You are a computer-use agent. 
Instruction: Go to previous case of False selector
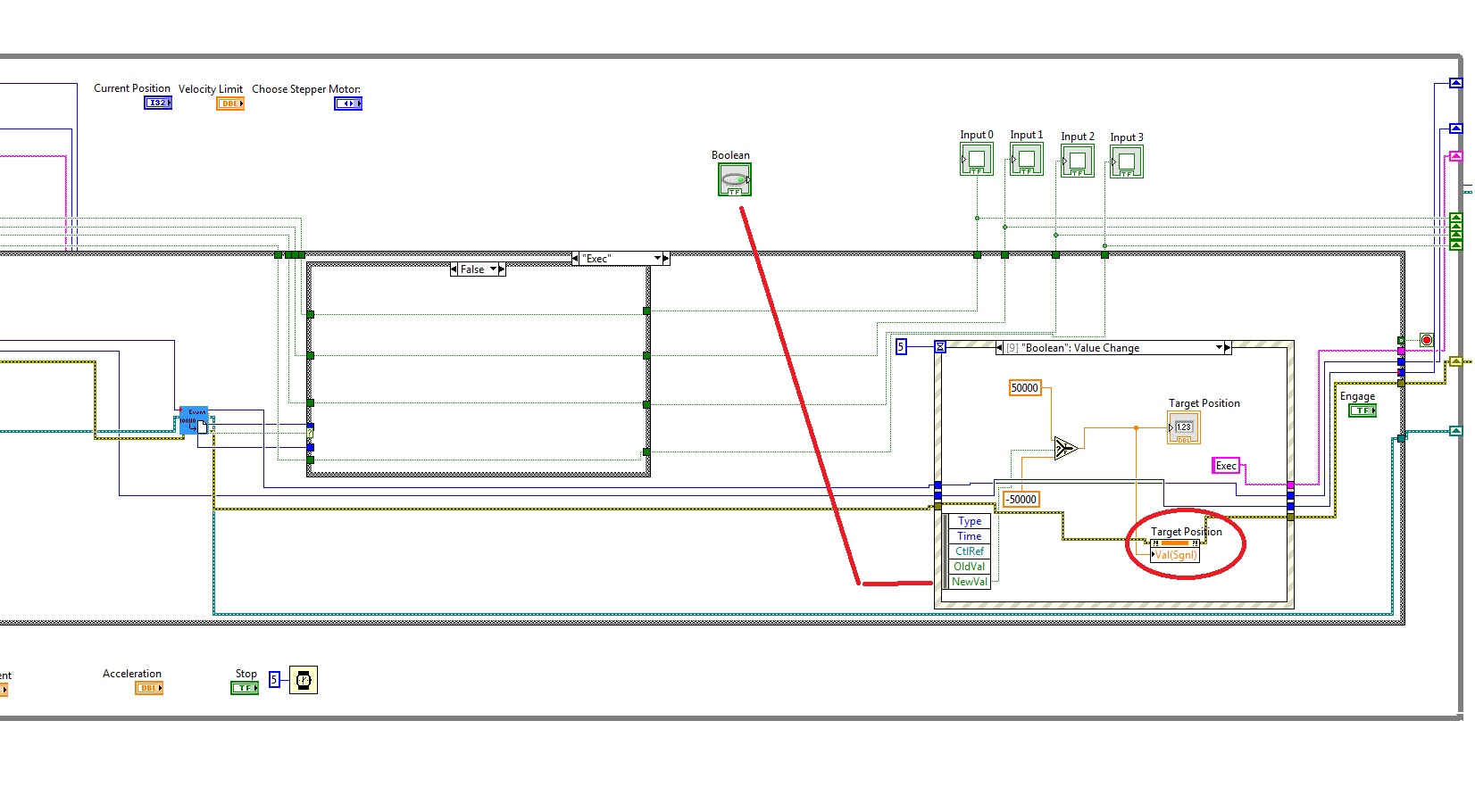click(454, 269)
